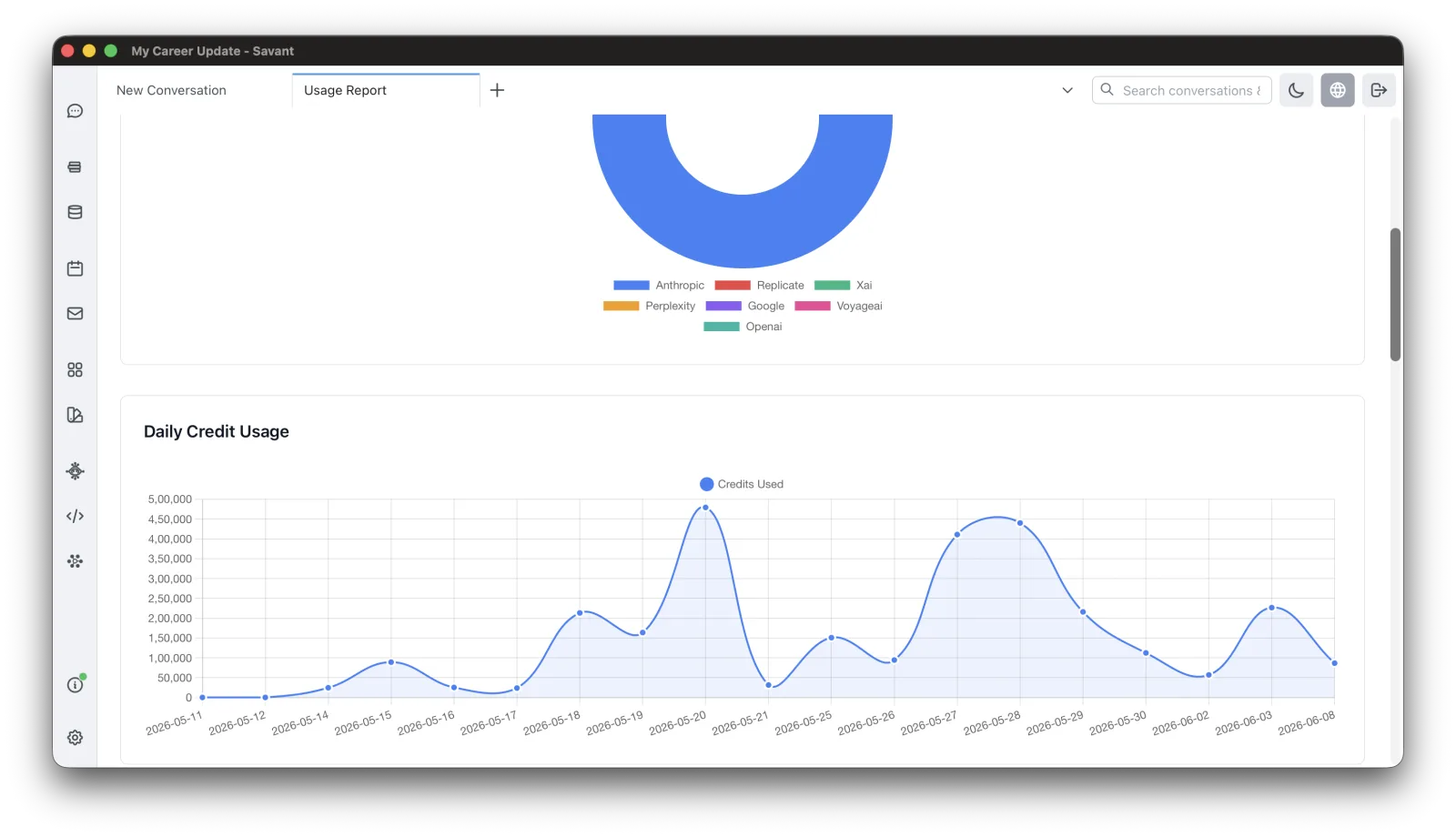Add a new tab with plus icon

[x=497, y=90]
